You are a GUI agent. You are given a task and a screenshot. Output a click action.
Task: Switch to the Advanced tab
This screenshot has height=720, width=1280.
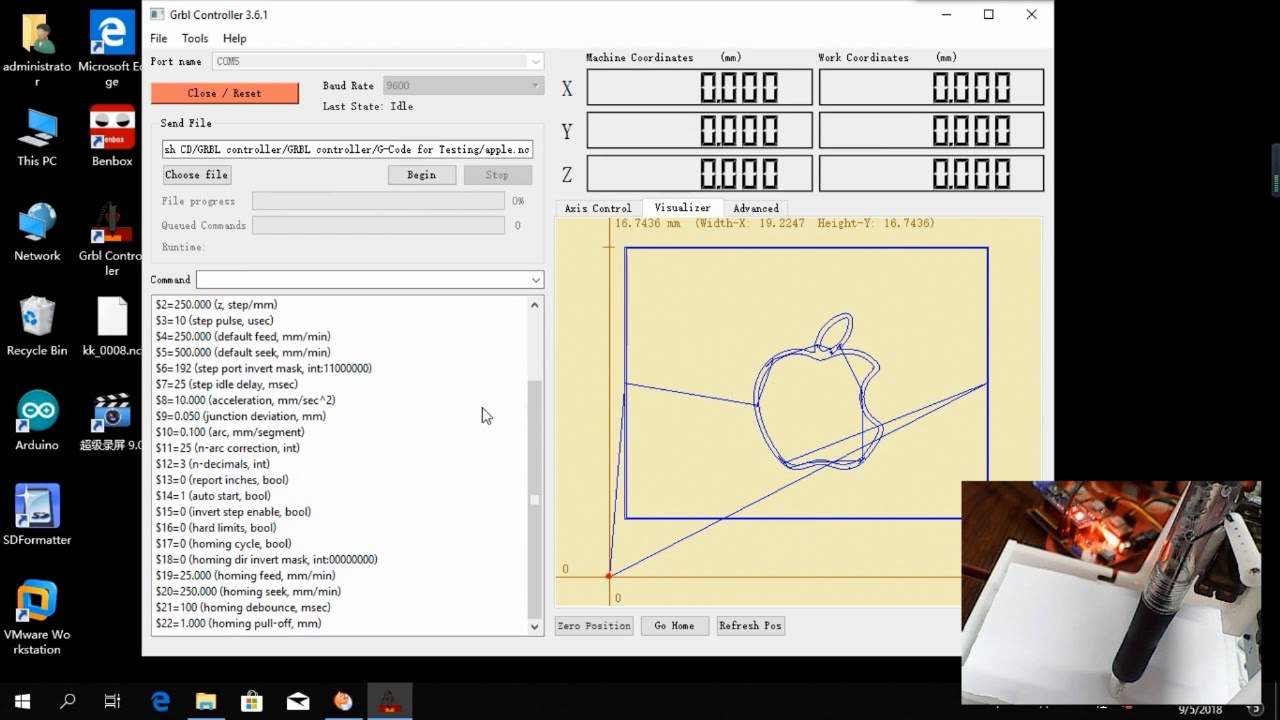(756, 208)
